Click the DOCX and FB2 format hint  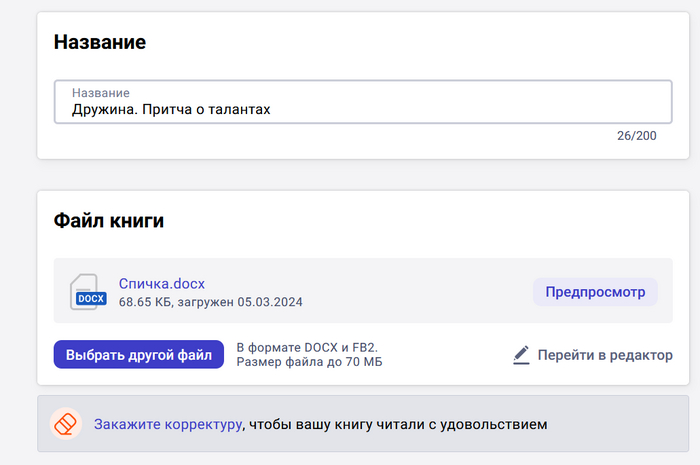click(x=300, y=347)
